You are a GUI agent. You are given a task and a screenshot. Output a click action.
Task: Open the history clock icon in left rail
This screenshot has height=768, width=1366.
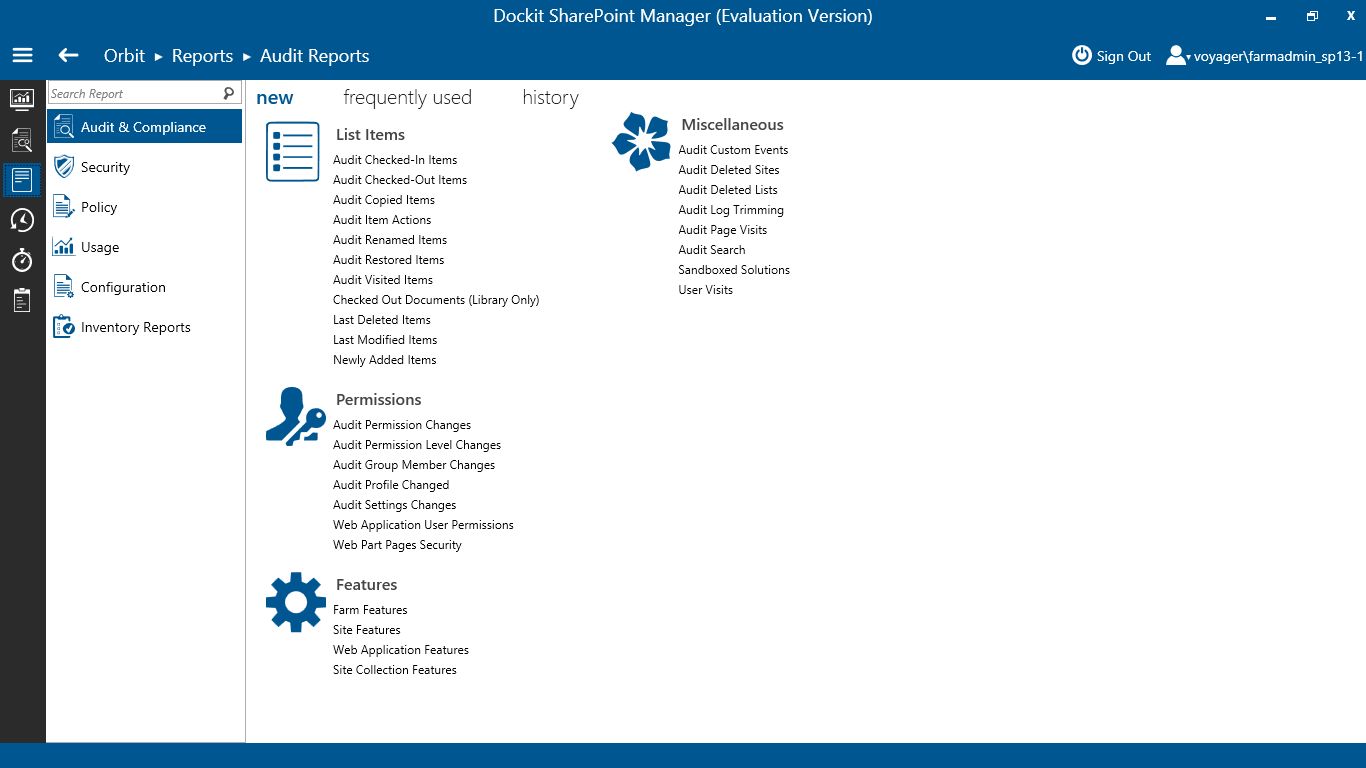22,220
